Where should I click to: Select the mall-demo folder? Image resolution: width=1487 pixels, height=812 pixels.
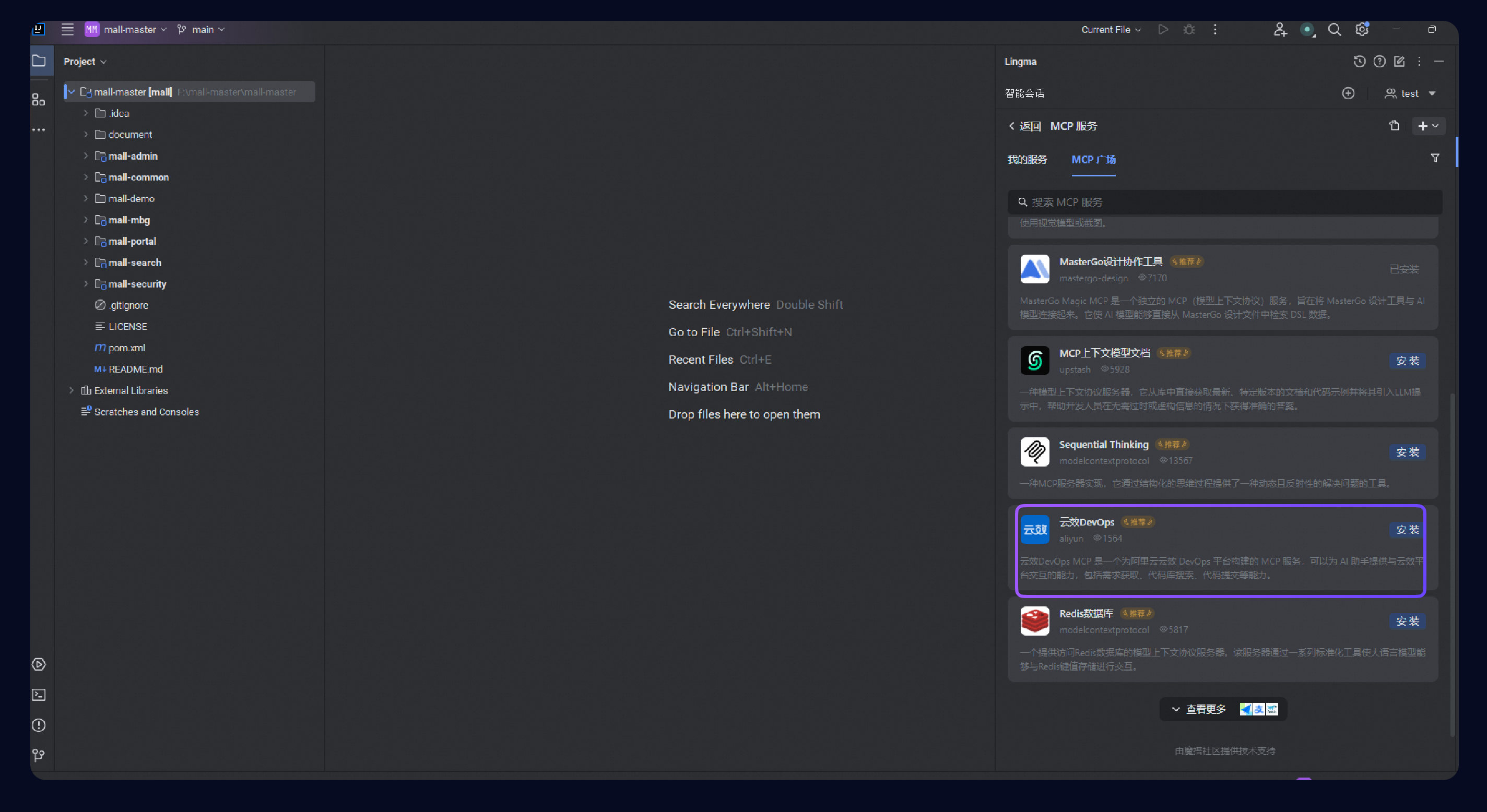point(132,198)
